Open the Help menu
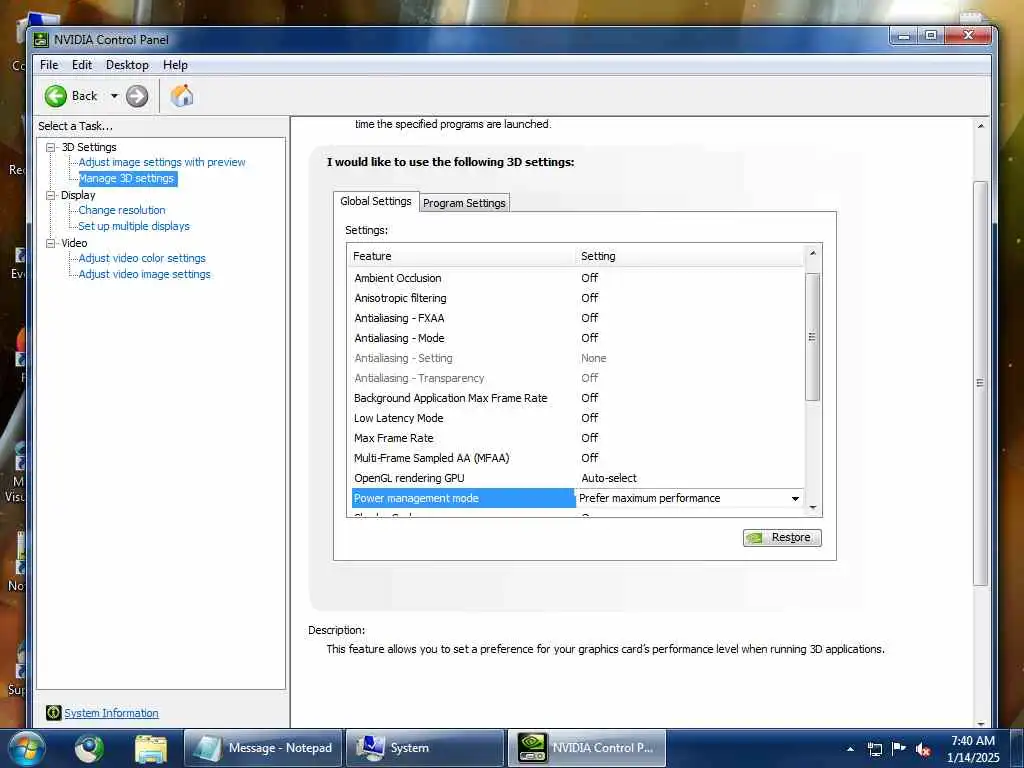The image size is (1024, 768). (x=175, y=65)
